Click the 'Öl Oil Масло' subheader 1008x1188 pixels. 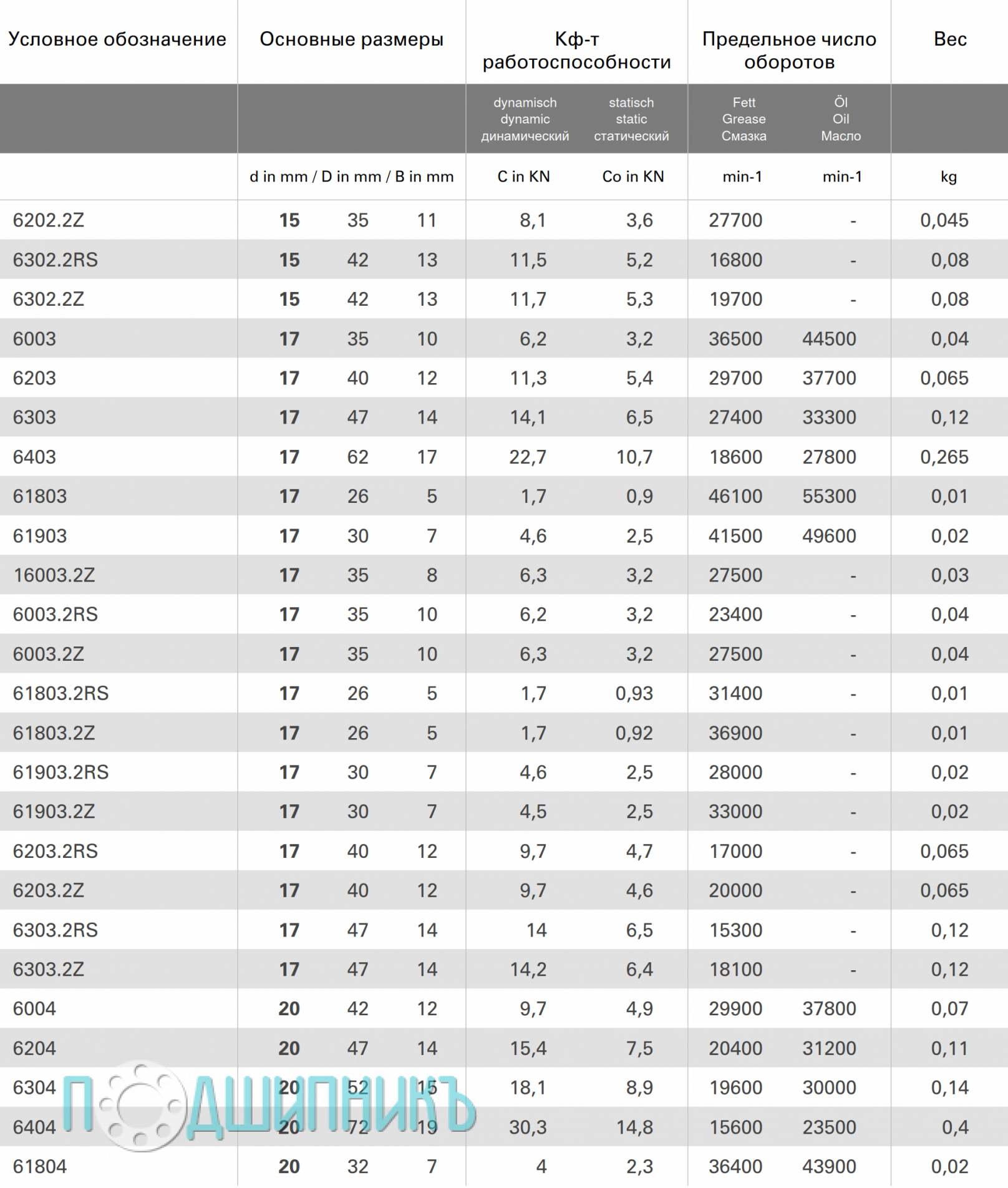841,119
